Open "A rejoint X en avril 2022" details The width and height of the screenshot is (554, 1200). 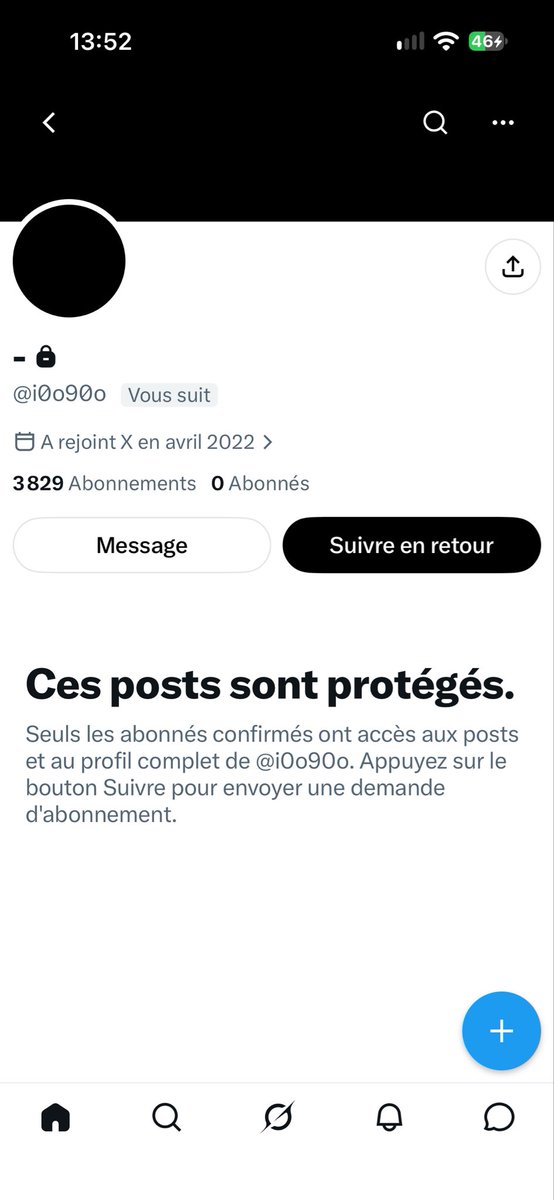tap(147, 441)
